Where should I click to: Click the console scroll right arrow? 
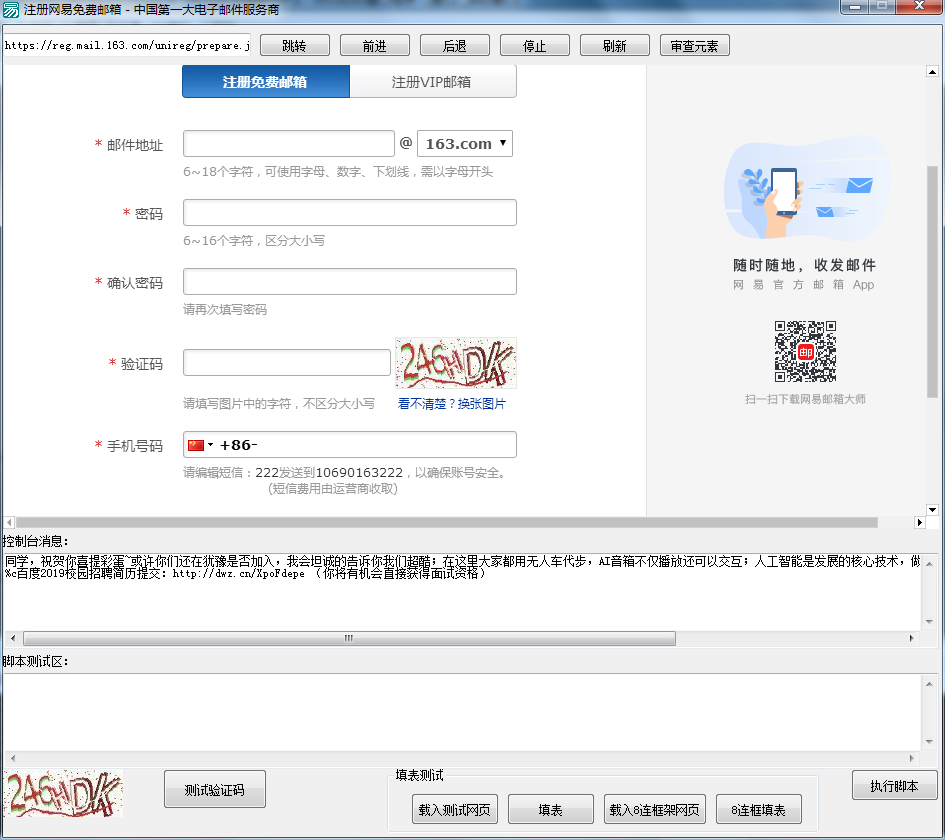pos(911,638)
